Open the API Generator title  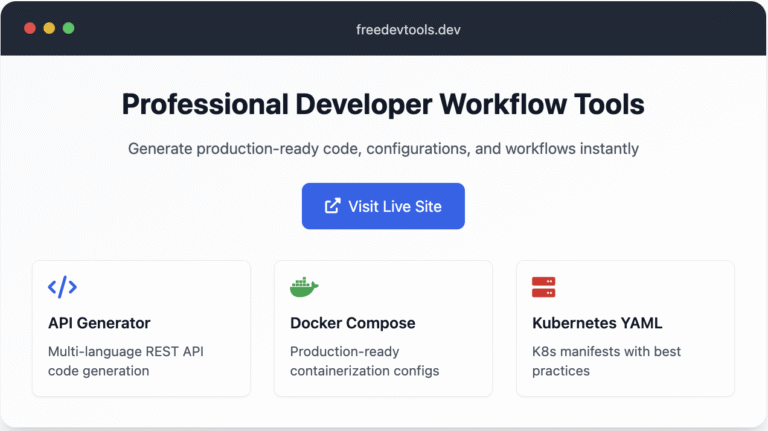click(x=99, y=323)
